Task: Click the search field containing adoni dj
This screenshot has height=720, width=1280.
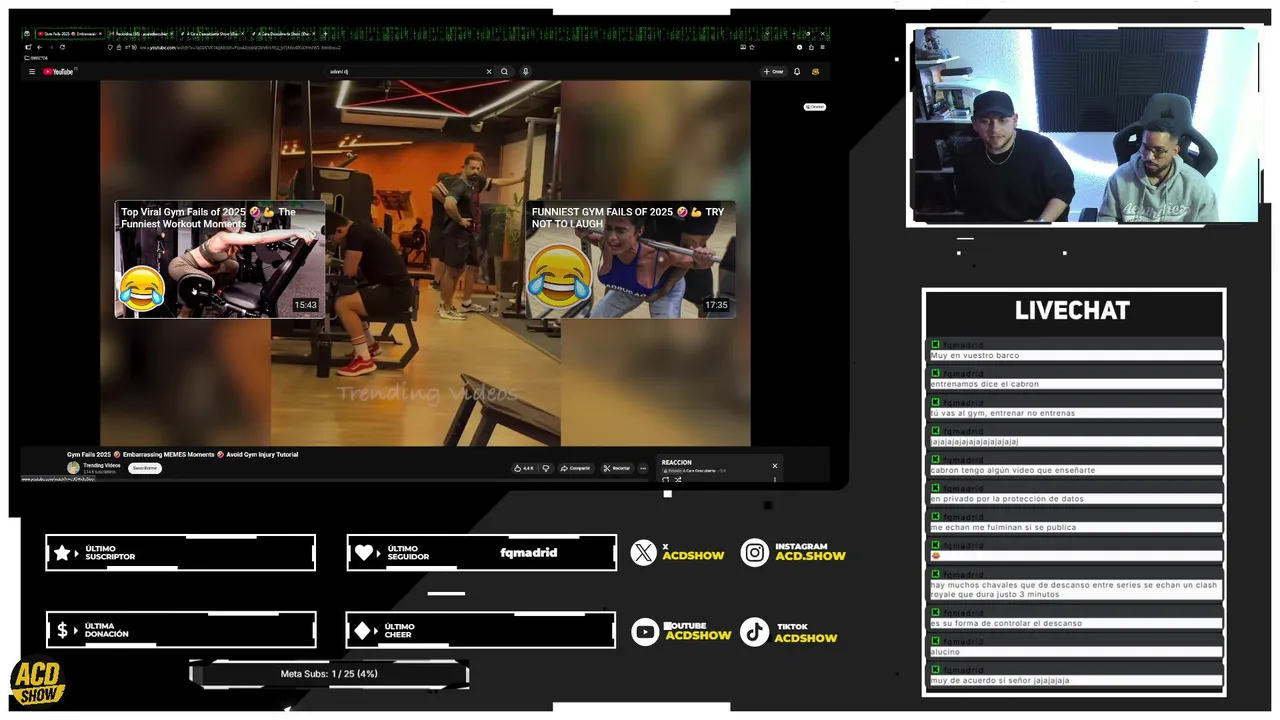Action: point(405,72)
